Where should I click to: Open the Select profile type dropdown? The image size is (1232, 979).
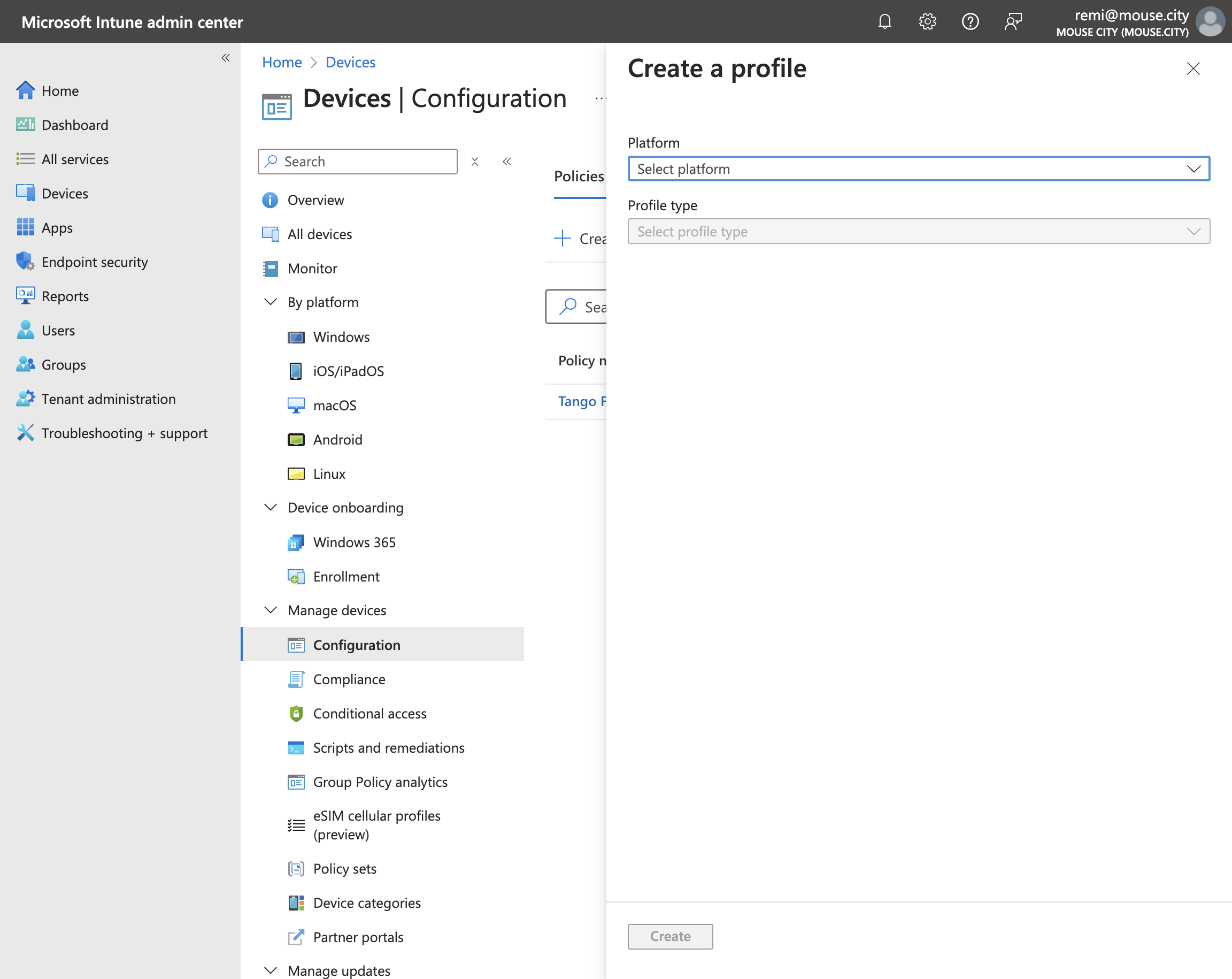point(919,232)
